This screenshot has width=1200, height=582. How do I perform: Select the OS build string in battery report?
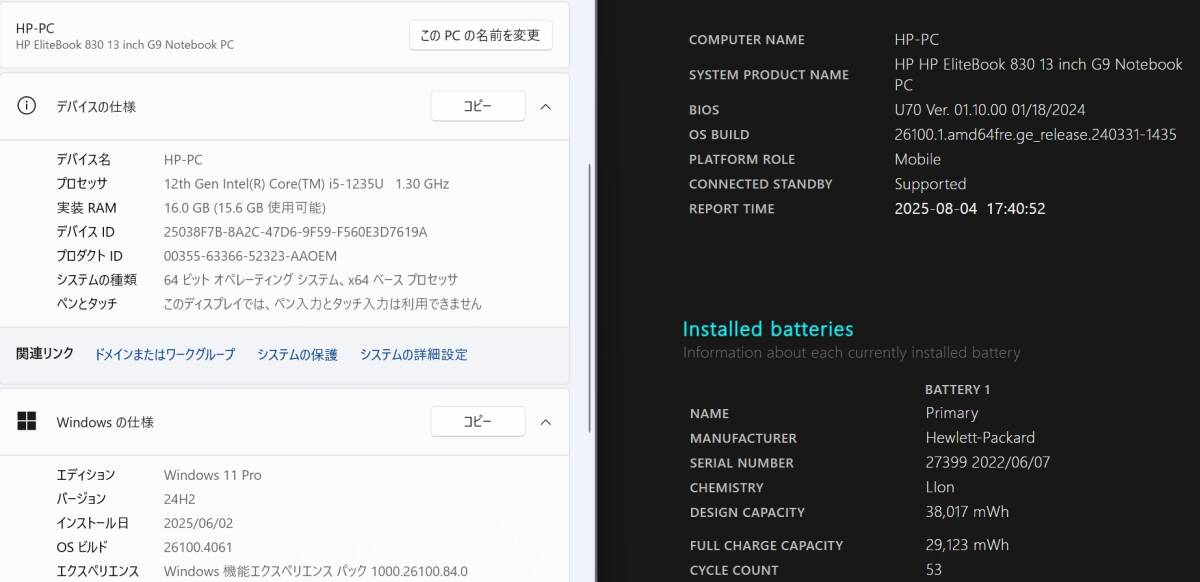click(1035, 135)
